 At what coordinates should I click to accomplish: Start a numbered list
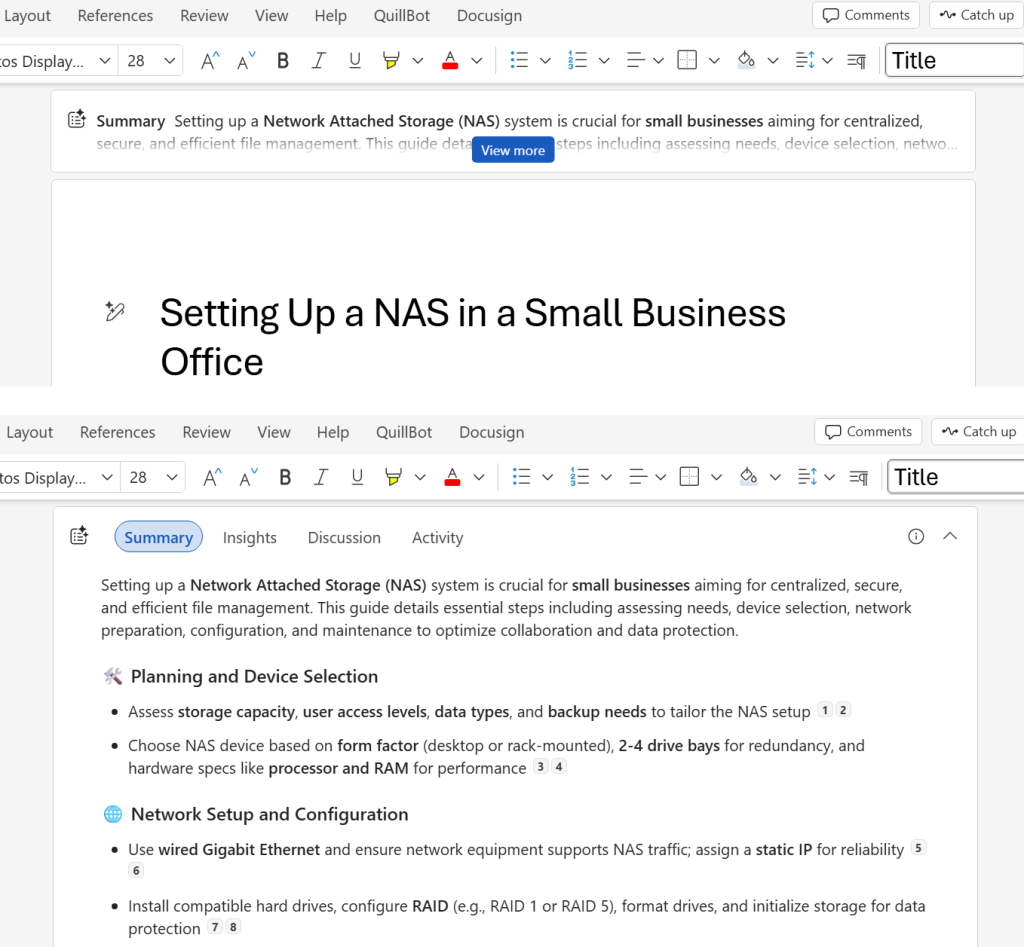[578, 60]
